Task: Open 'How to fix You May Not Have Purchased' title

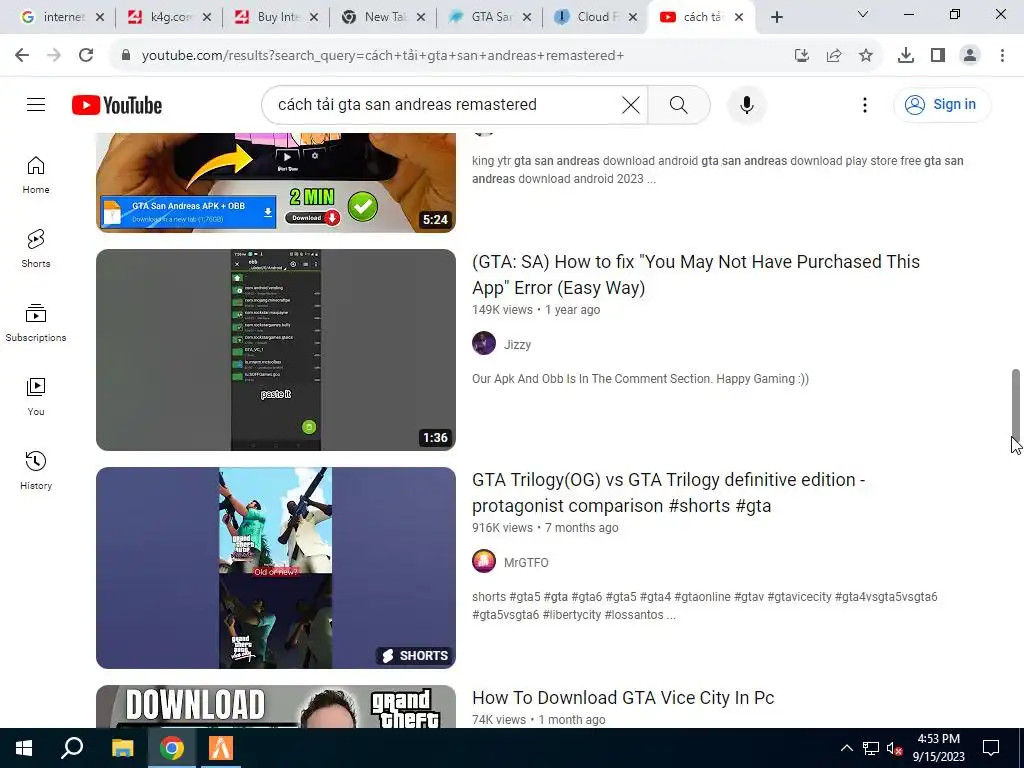Action: coord(696,274)
